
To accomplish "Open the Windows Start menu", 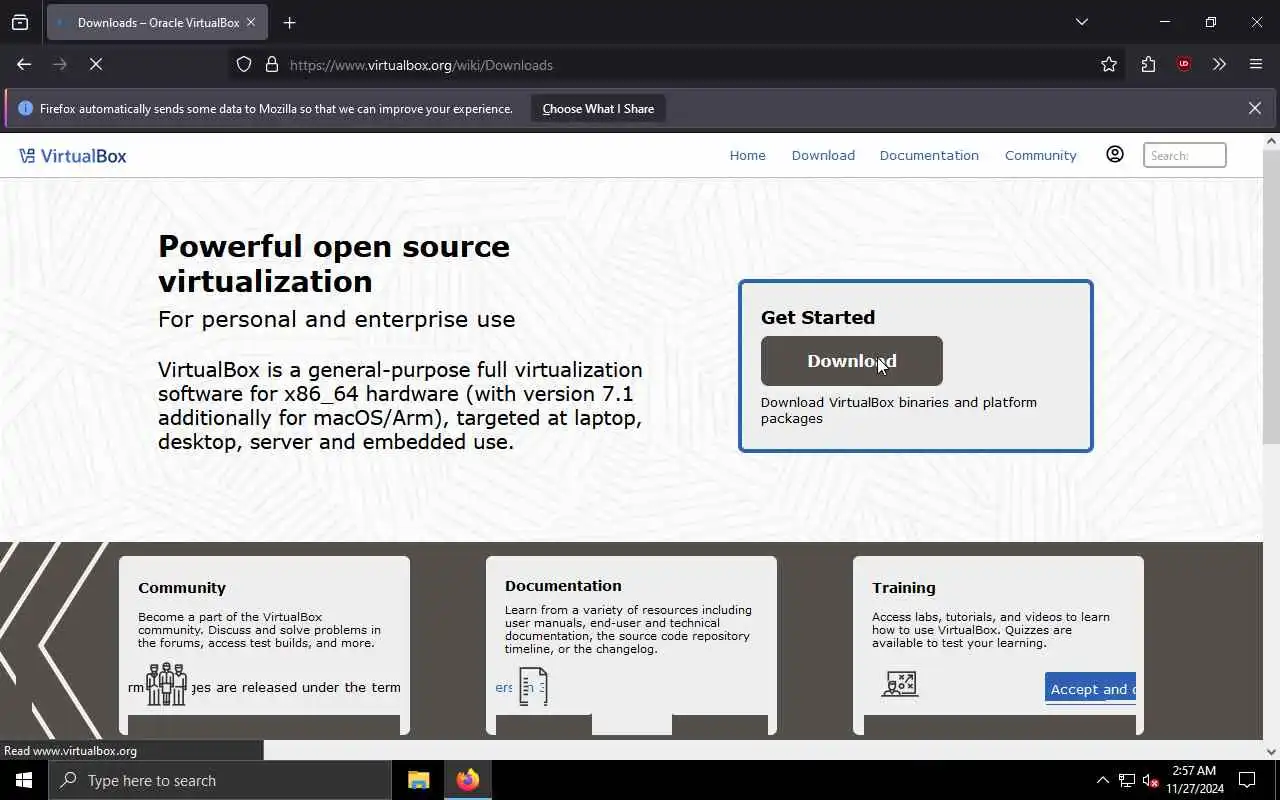I will (x=24, y=780).
